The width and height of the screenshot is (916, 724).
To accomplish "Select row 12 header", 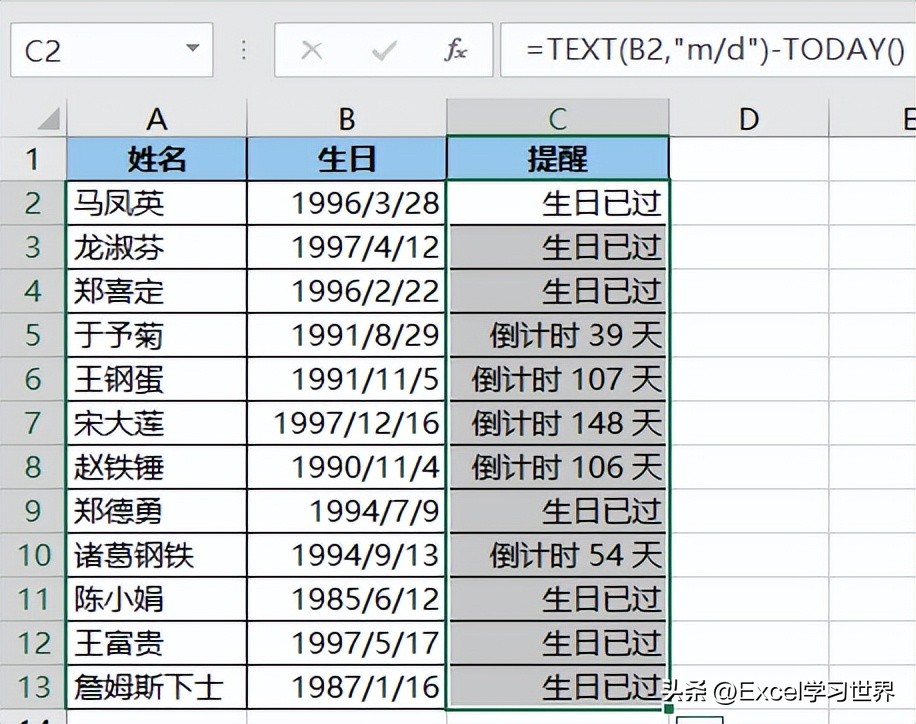I will pos(33,643).
